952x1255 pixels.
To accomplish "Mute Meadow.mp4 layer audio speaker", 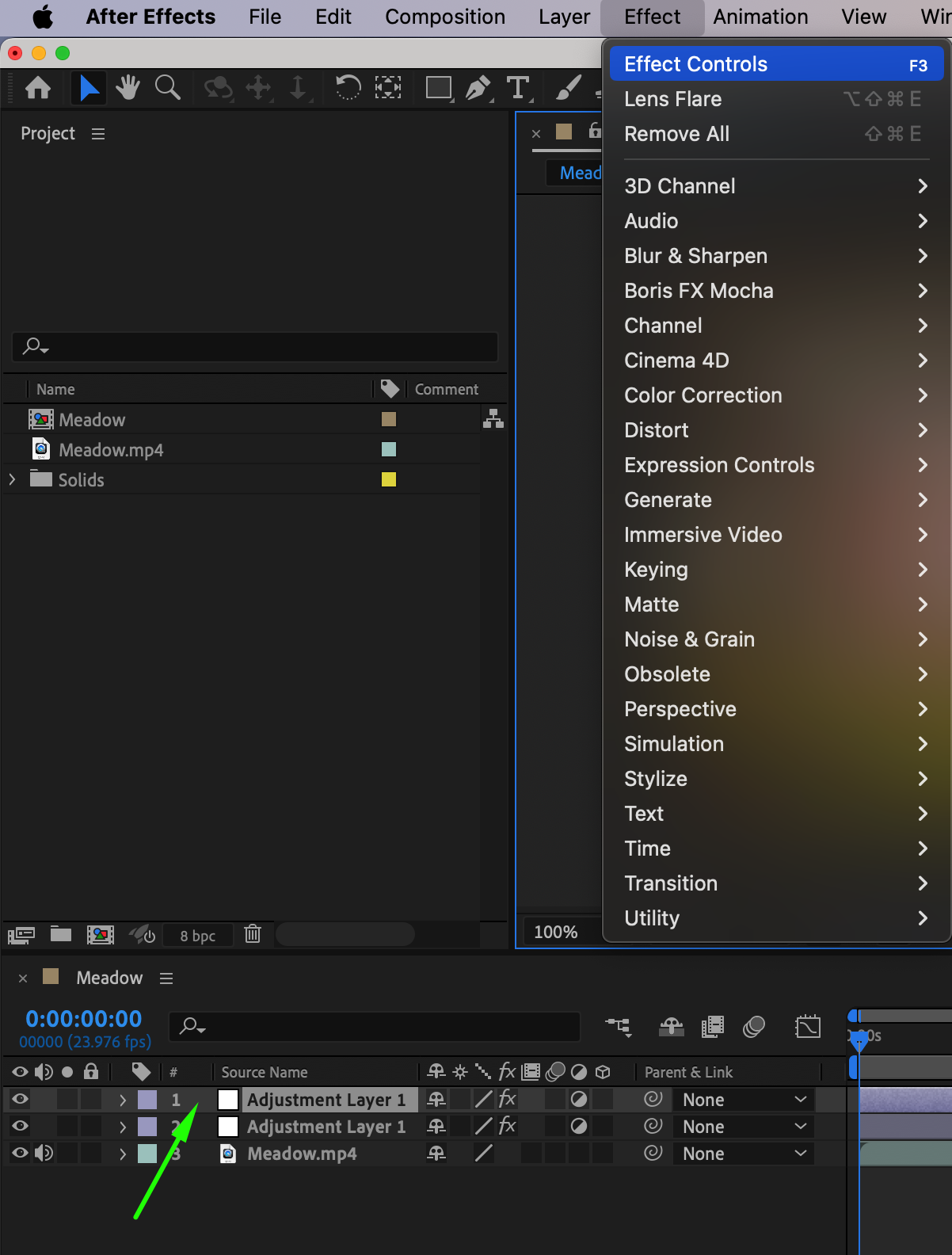I will [x=44, y=1153].
